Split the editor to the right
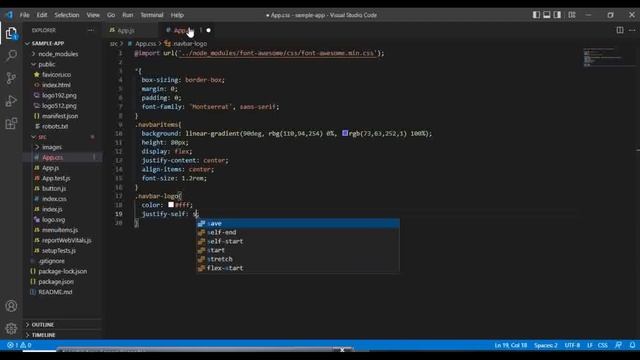The image size is (640, 360). pos(620,30)
